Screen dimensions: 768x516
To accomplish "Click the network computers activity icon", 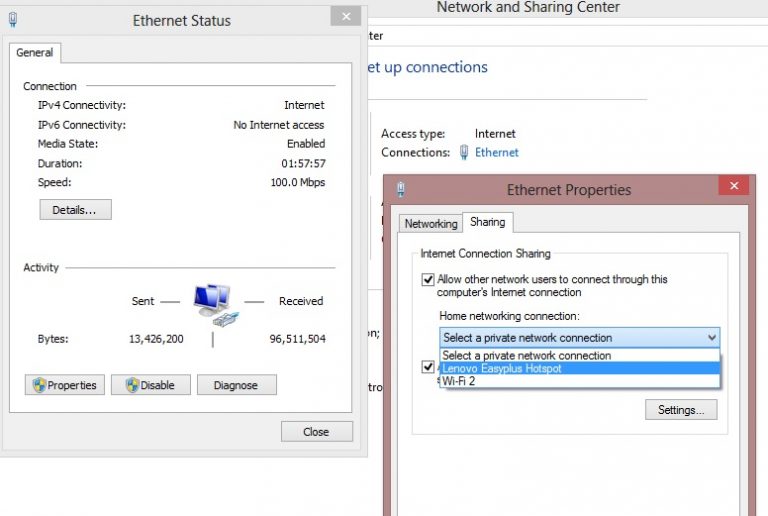I will [x=212, y=302].
